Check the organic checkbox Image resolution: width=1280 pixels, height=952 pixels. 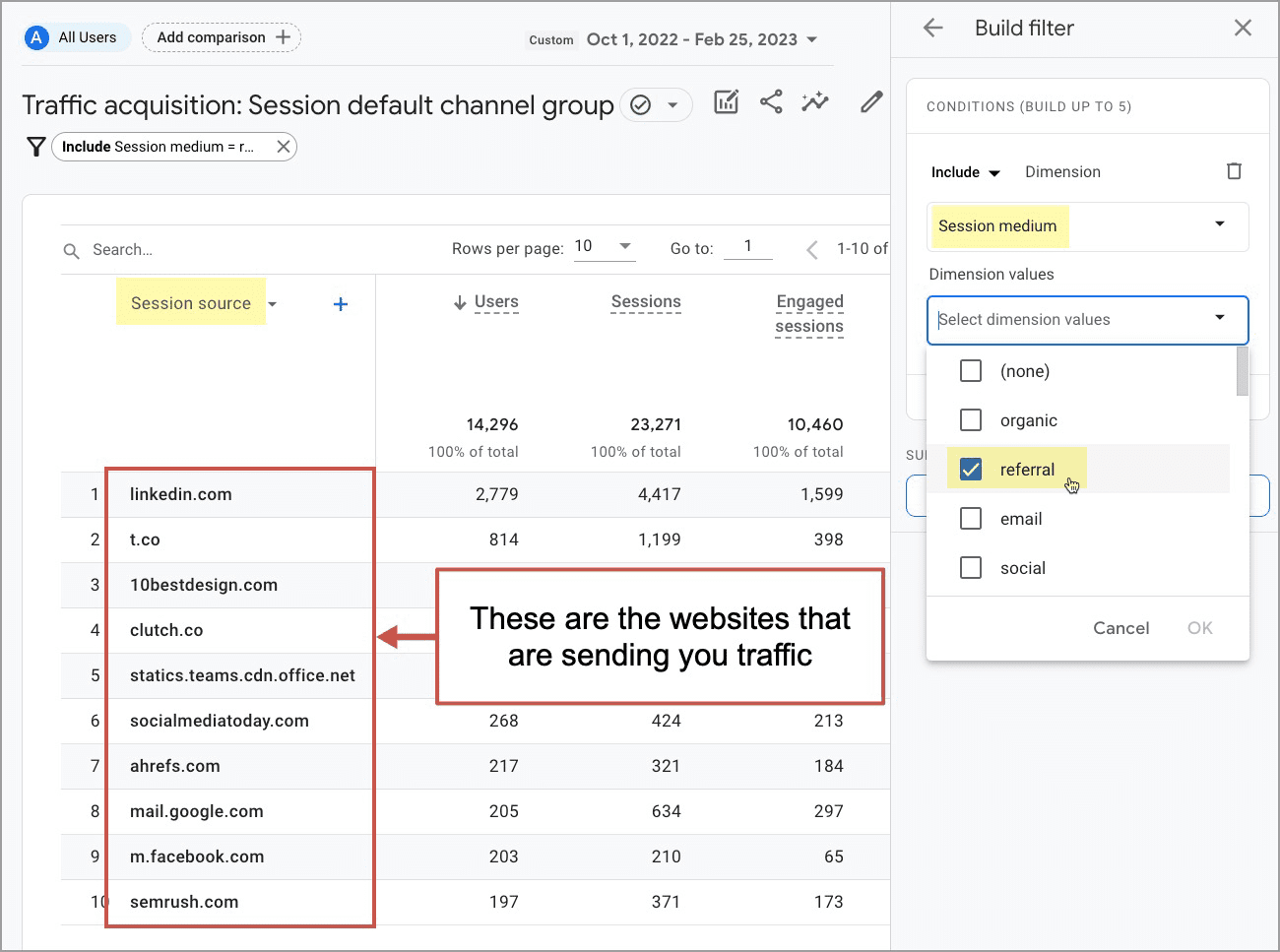point(971,420)
